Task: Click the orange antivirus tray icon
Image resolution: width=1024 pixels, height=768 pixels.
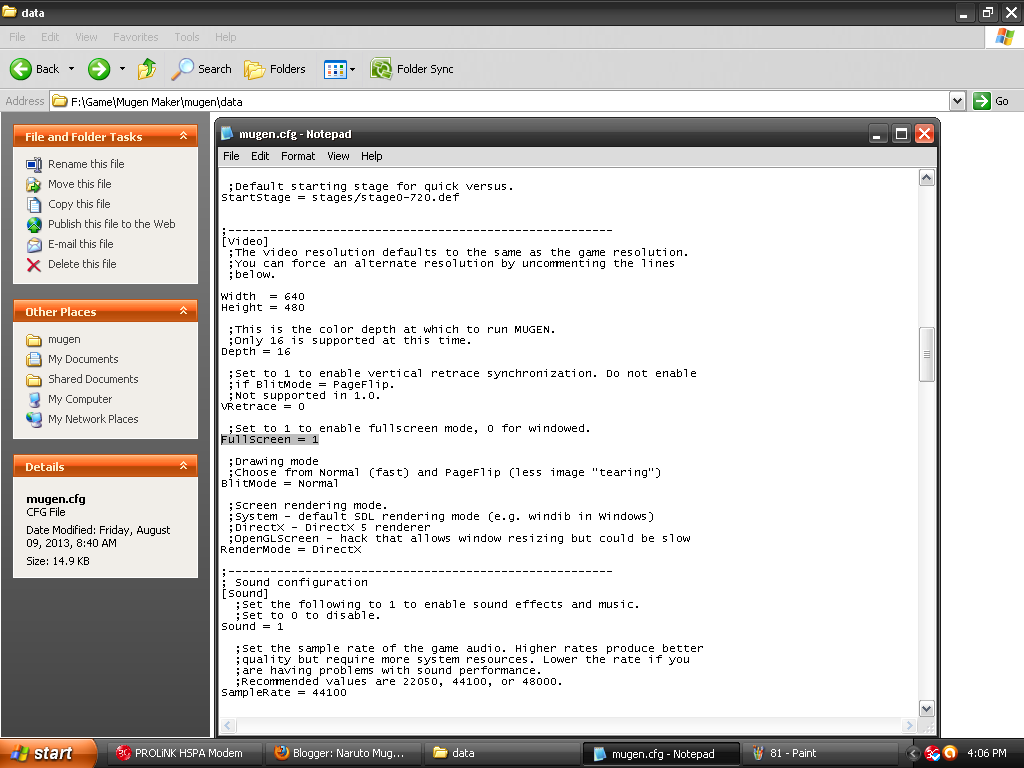Action: point(950,753)
